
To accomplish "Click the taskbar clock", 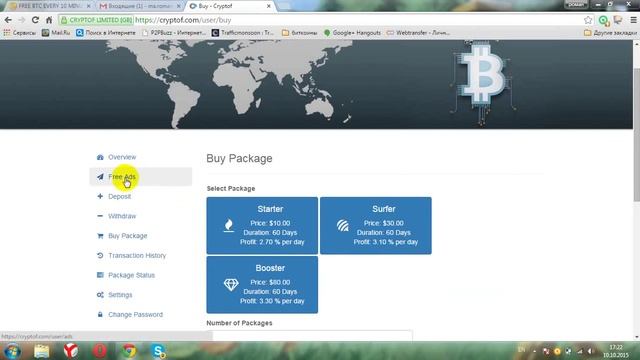I will [616, 351].
